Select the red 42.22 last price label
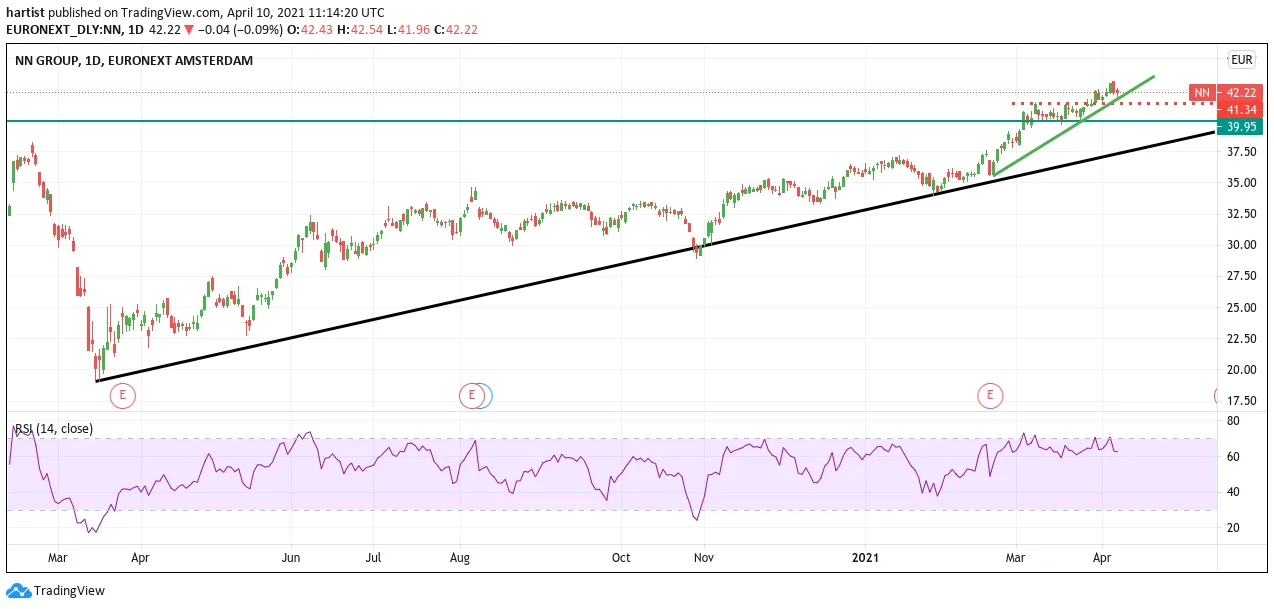1274x609 pixels. coord(1240,92)
